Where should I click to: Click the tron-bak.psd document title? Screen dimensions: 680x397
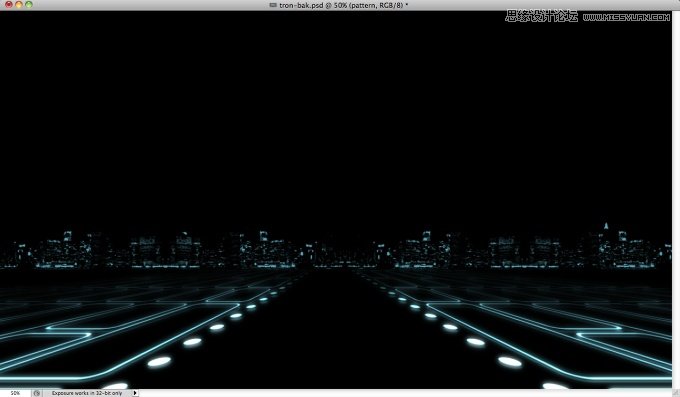[x=343, y=5]
